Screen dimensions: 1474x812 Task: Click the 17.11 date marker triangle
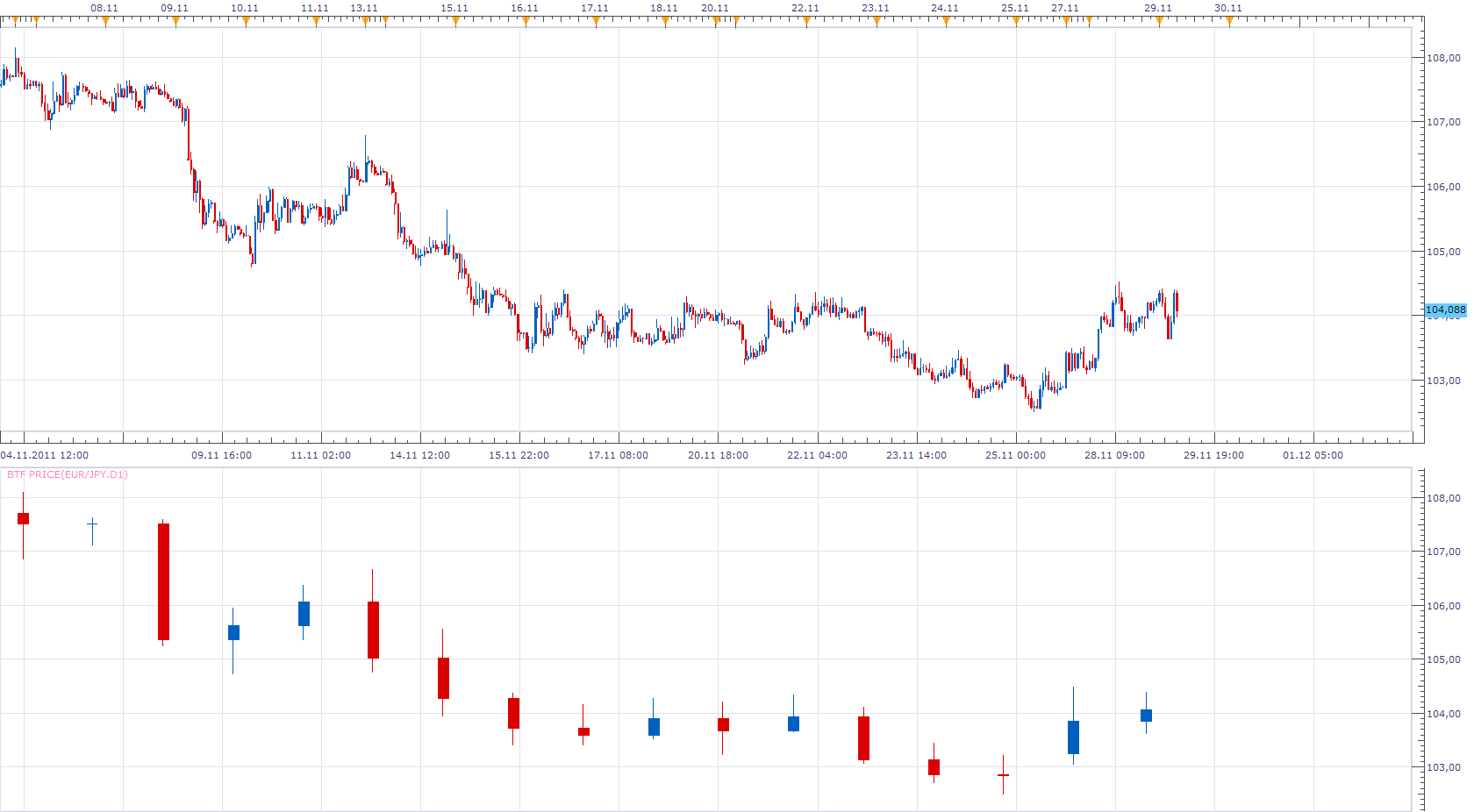(x=596, y=21)
